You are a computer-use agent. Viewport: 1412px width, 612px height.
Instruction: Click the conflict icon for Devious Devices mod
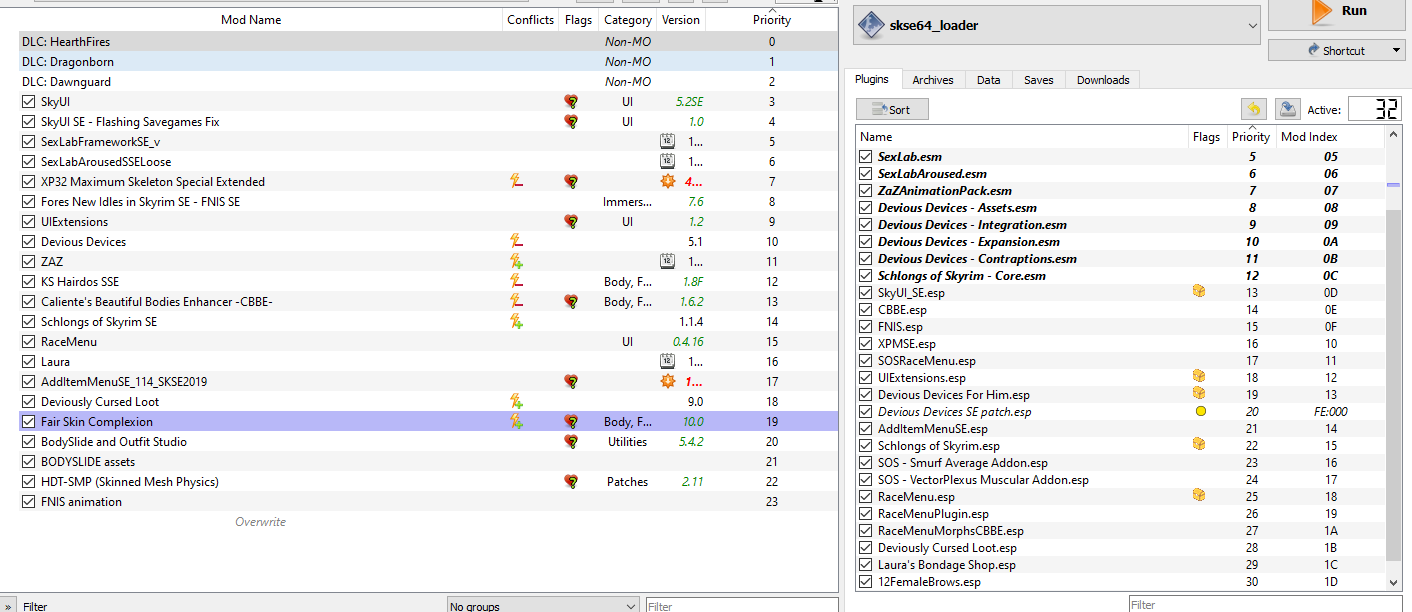click(x=517, y=242)
